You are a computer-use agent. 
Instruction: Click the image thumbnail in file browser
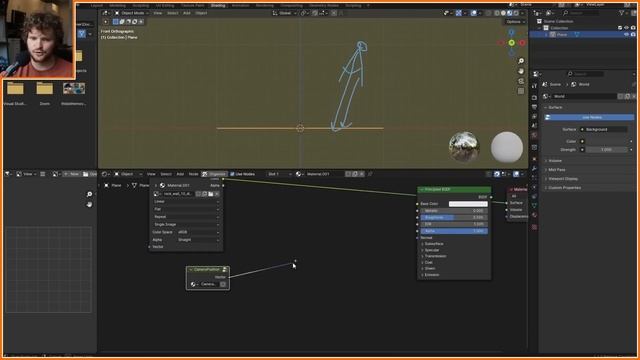(74, 89)
